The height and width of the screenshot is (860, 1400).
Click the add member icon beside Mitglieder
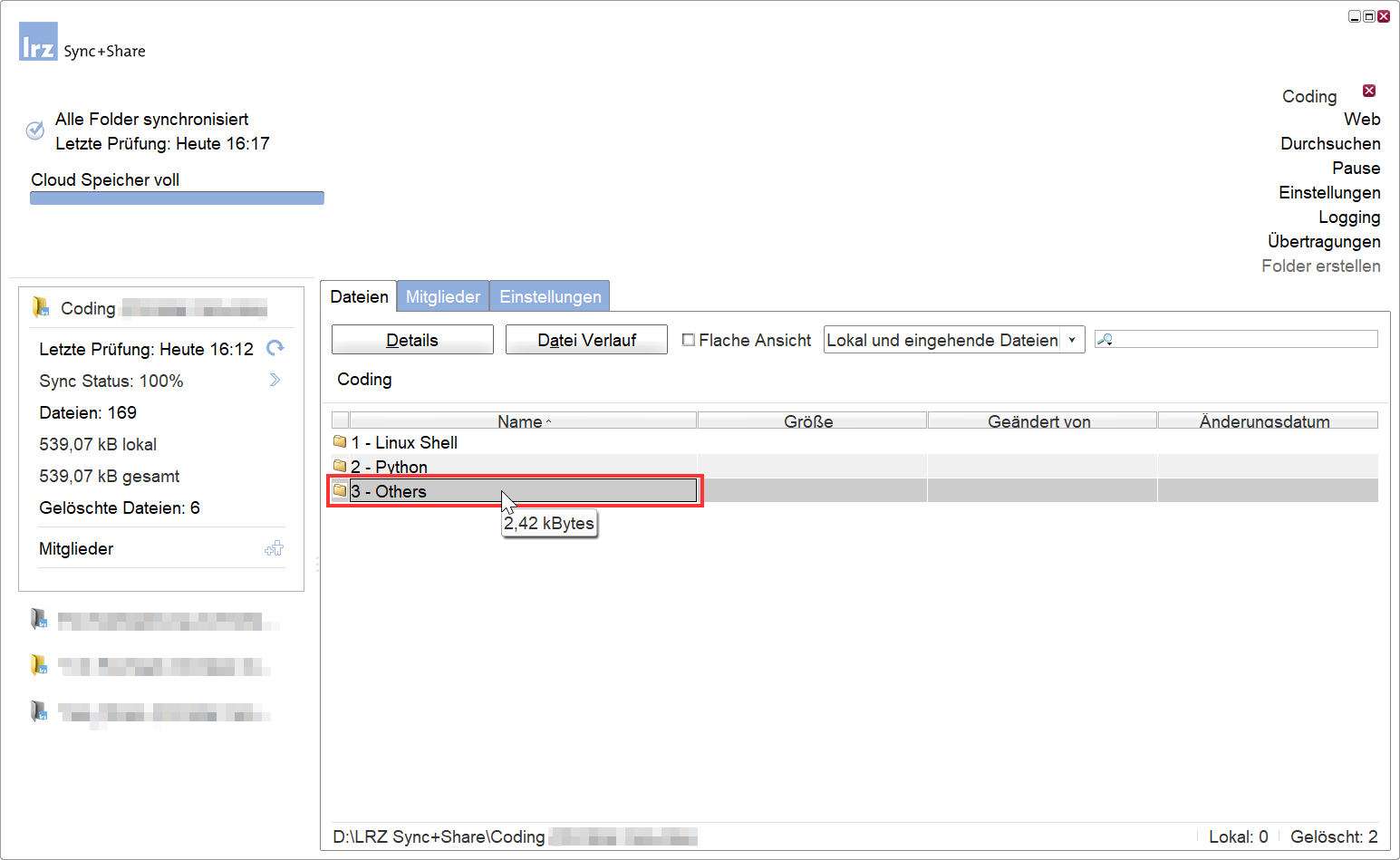(274, 548)
